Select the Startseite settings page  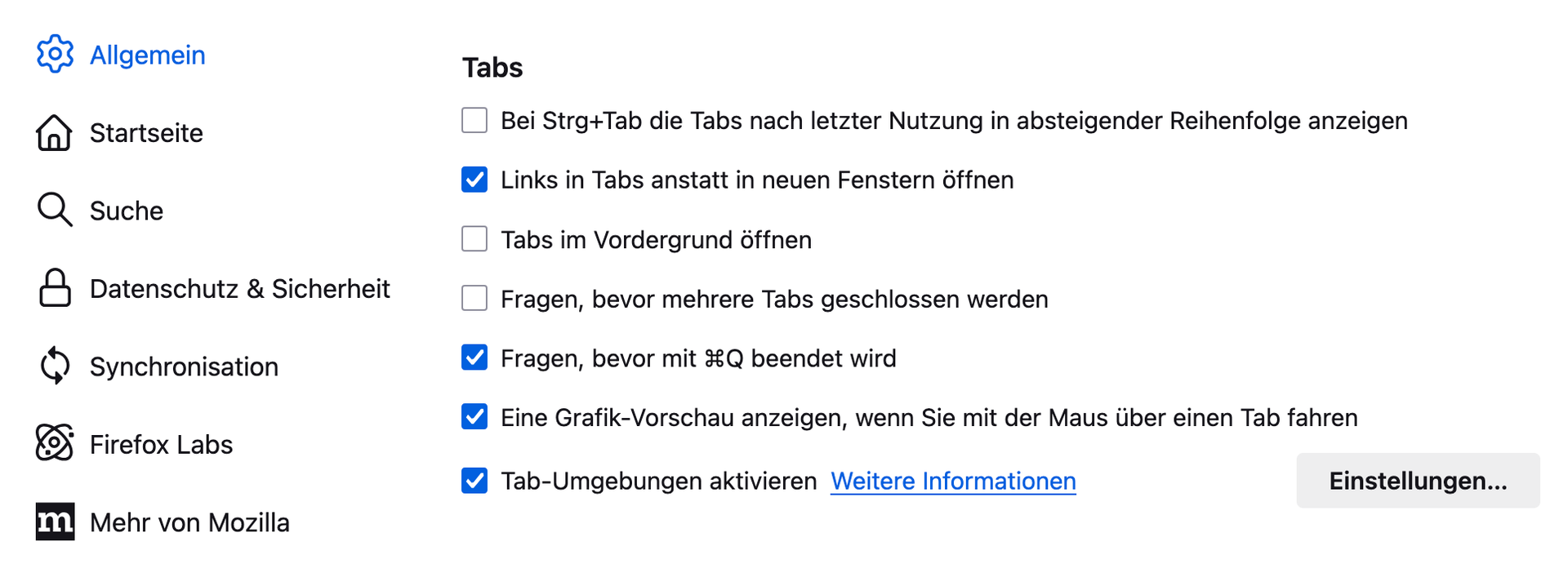click(x=146, y=132)
